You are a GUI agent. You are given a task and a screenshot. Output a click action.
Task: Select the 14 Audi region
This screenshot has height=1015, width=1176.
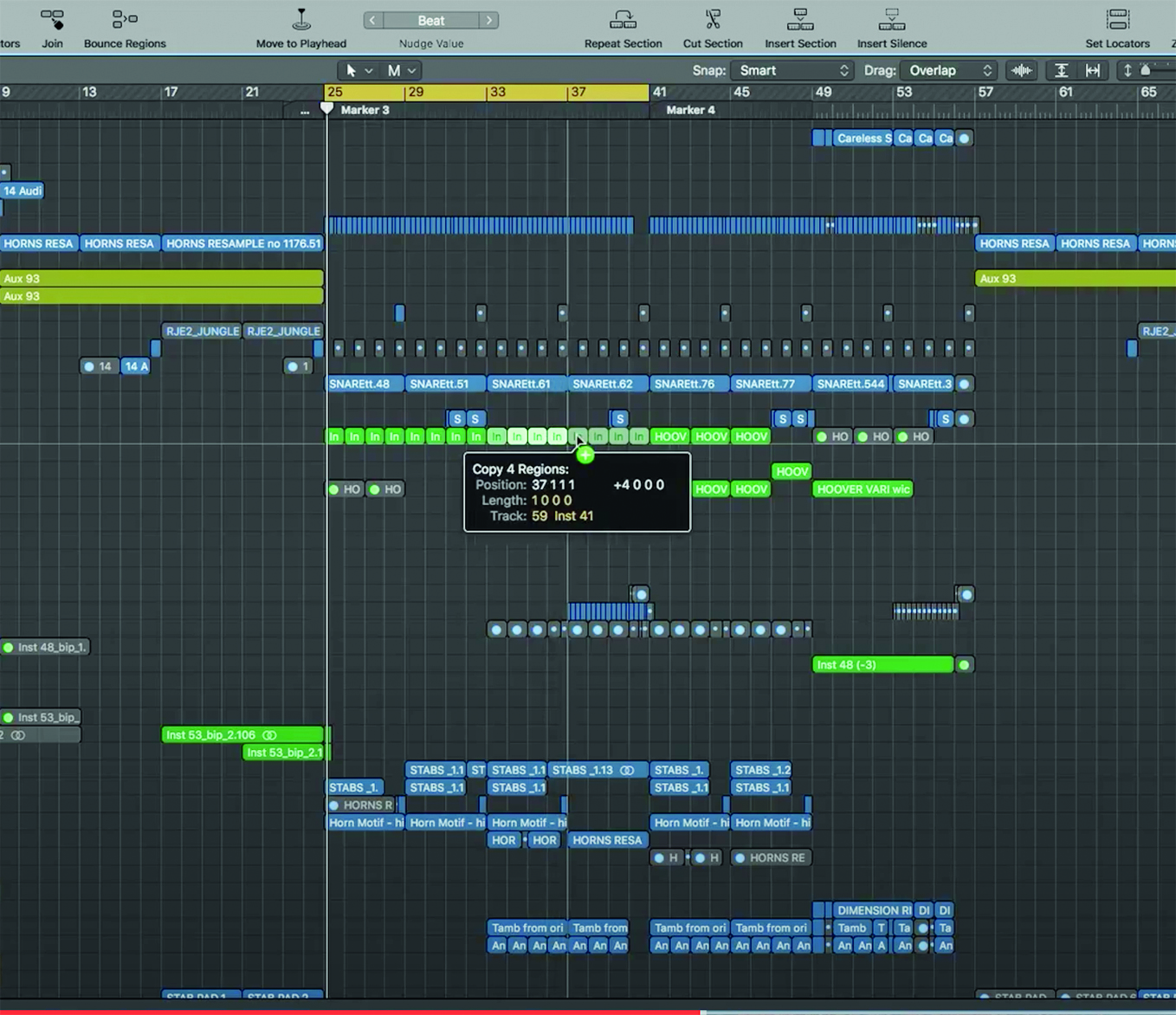(22, 191)
